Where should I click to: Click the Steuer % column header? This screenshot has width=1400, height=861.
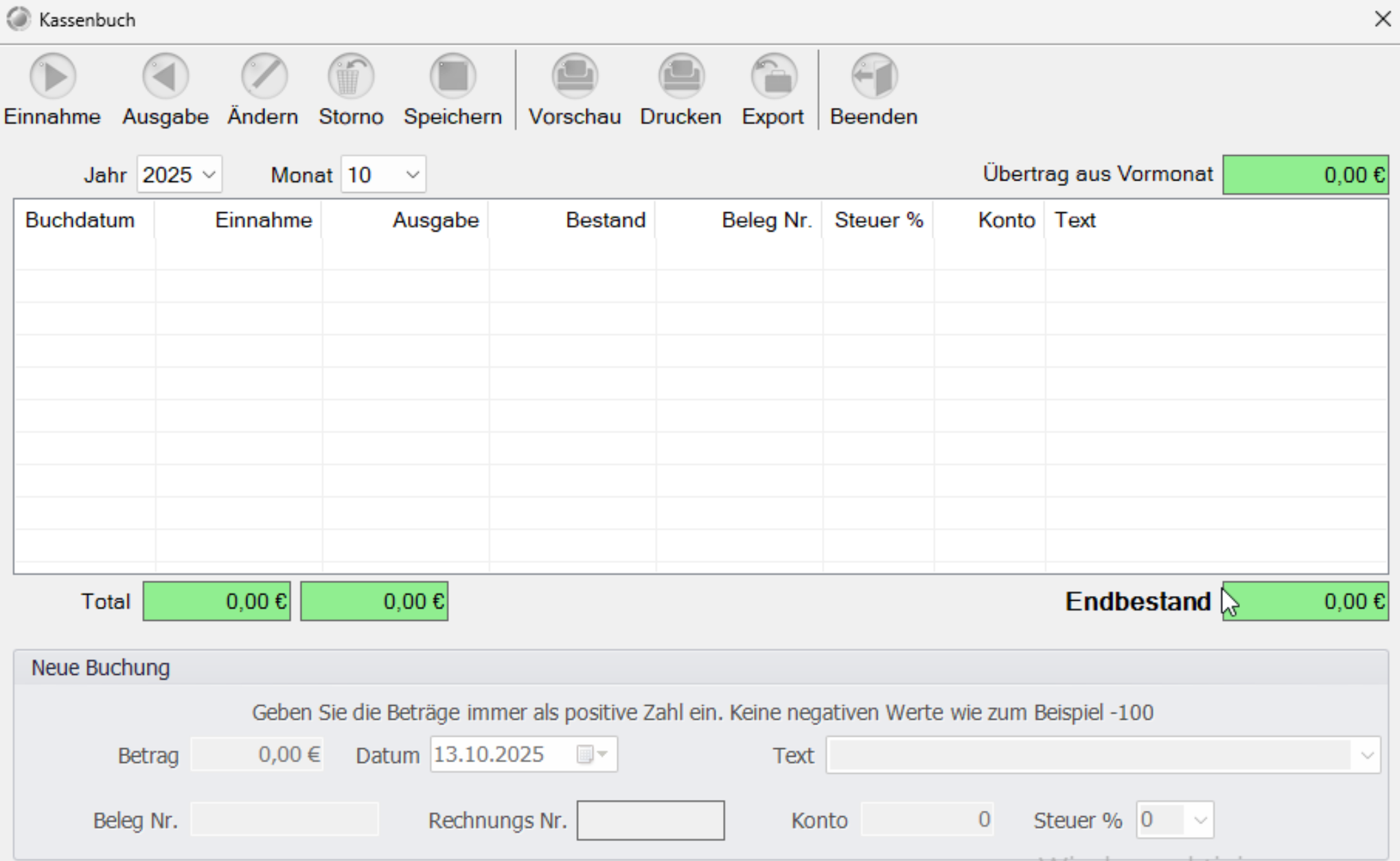877,220
